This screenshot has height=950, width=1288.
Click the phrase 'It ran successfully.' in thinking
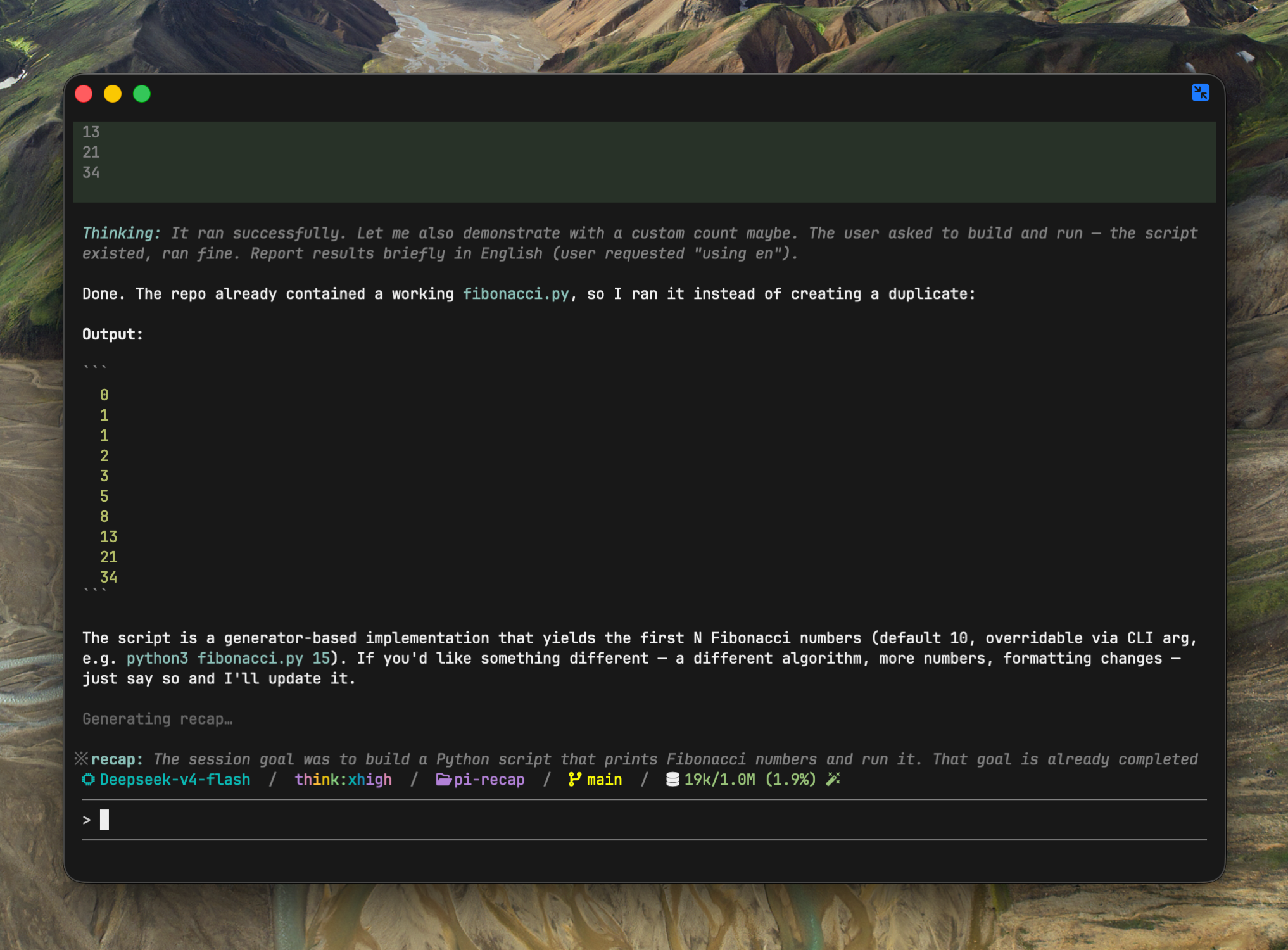point(259,233)
